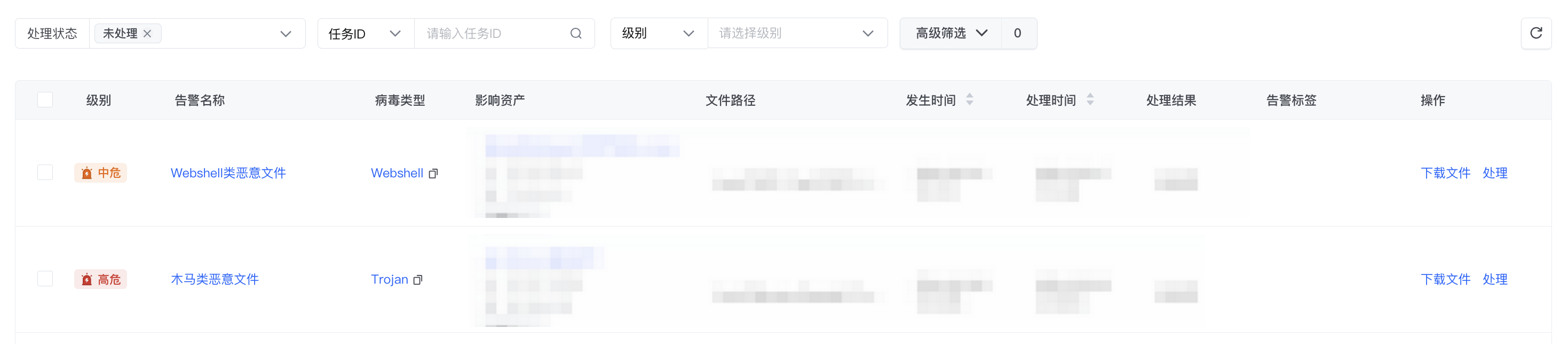Click the refresh icon button

(1535, 33)
